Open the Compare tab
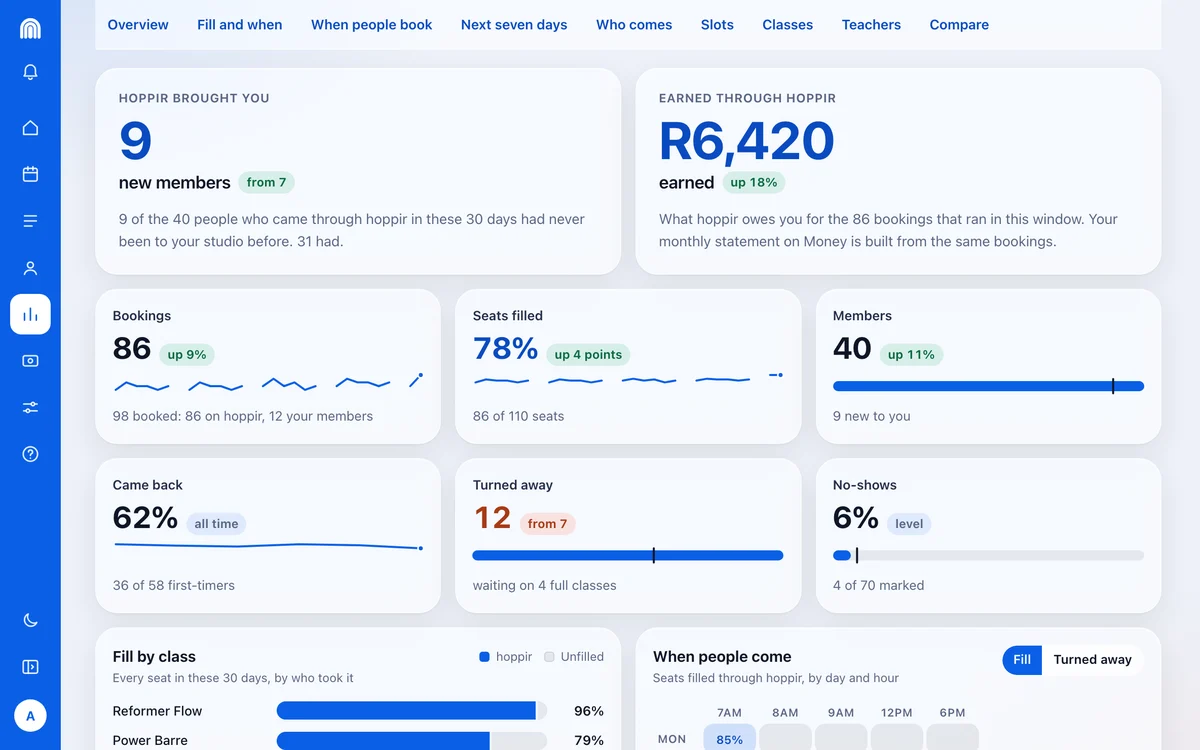The height and width of the screenshot is (750, 1200). tap(959, 25)
